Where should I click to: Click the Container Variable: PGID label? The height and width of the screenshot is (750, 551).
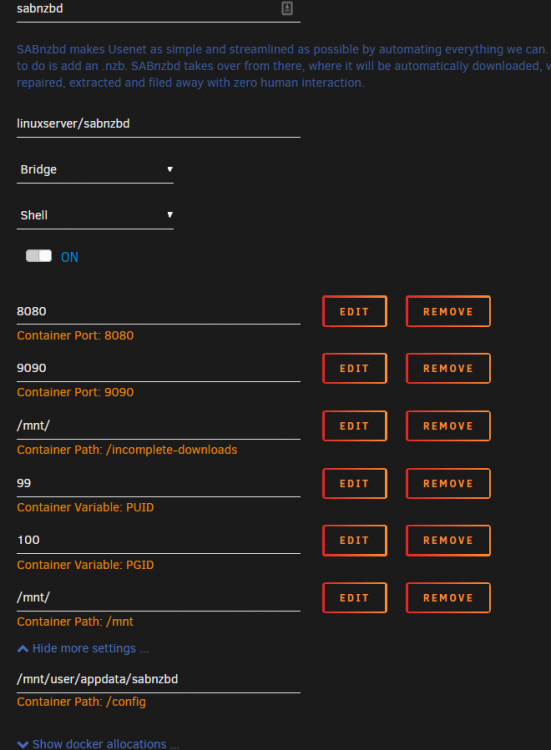point(85,565)
